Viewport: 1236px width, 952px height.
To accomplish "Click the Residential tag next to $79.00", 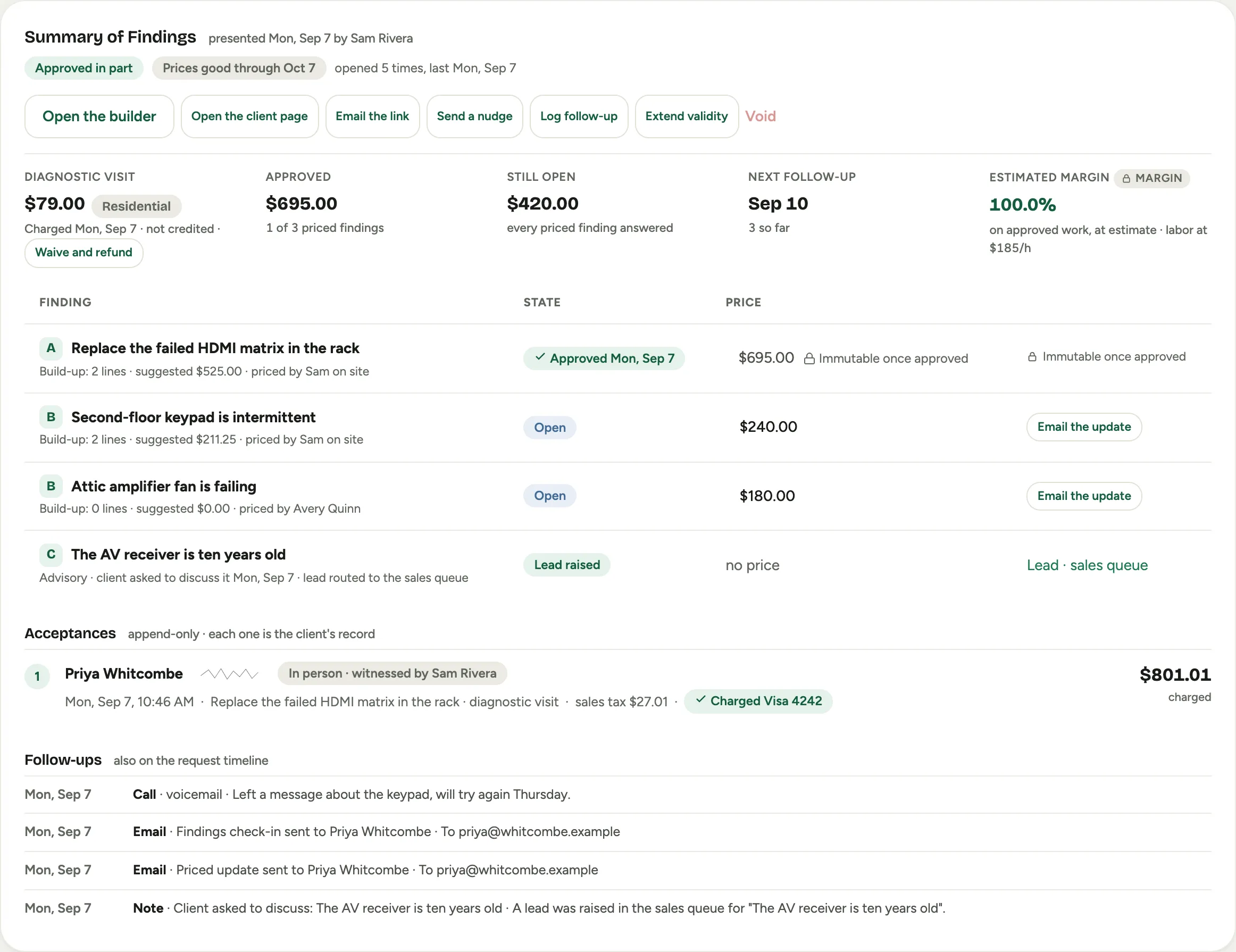I will pos(136,206).
